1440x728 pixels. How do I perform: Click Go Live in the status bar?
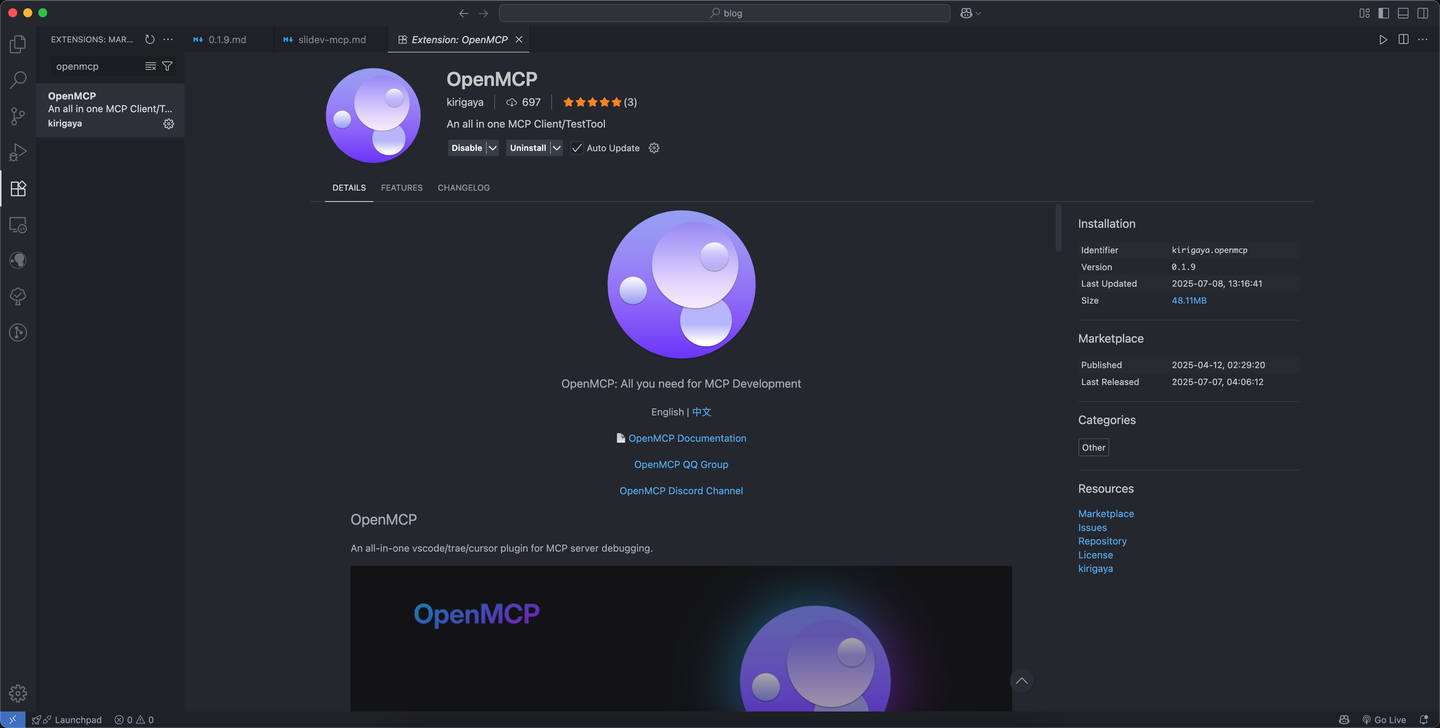(x=1384, y=719)
